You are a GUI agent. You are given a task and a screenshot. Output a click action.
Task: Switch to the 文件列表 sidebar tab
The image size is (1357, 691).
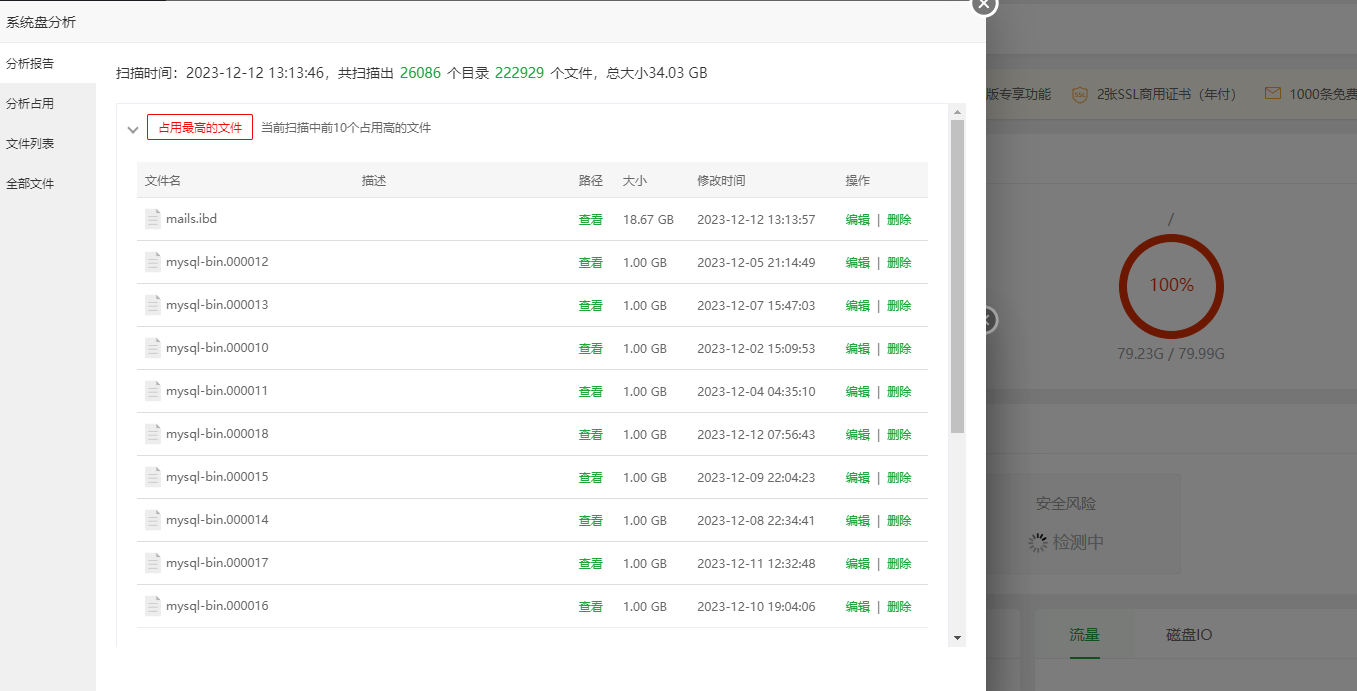coord(30,144)
